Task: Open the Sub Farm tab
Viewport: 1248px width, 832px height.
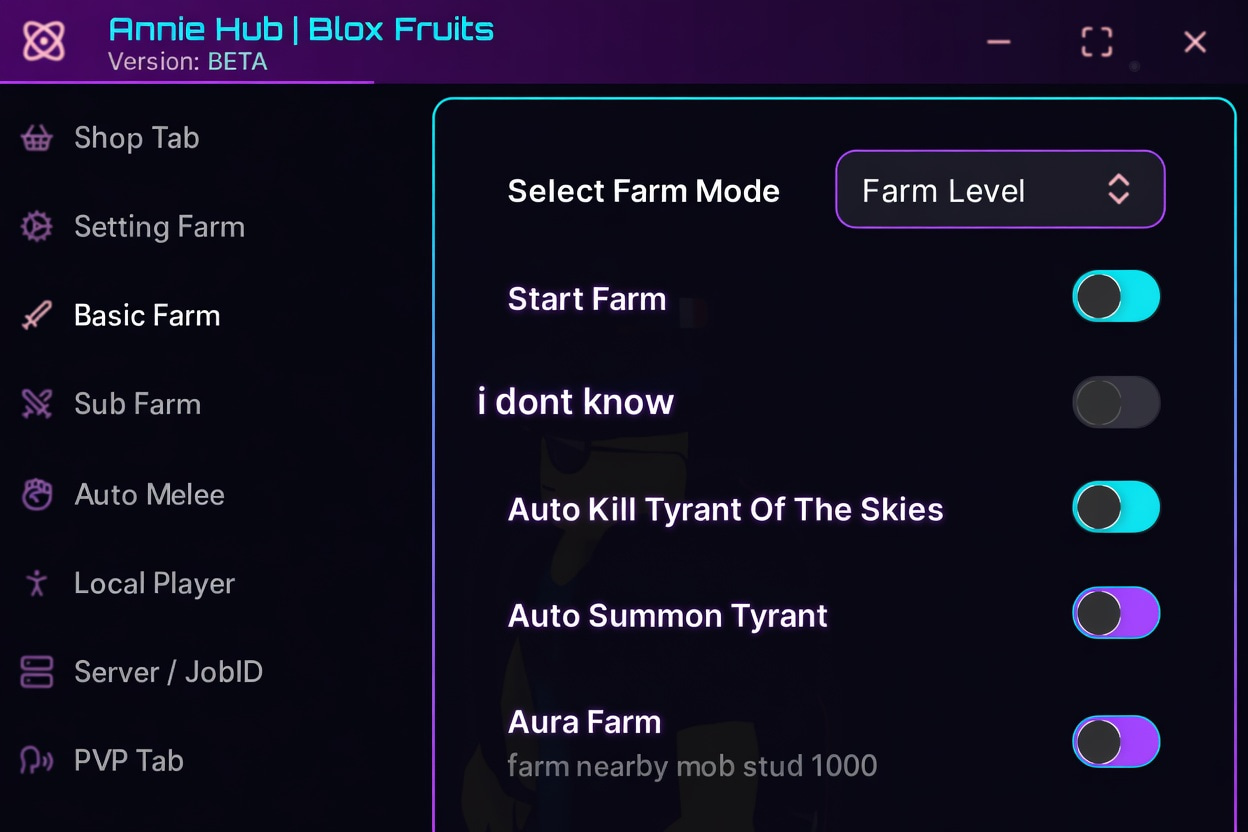Action: [137, 404]
